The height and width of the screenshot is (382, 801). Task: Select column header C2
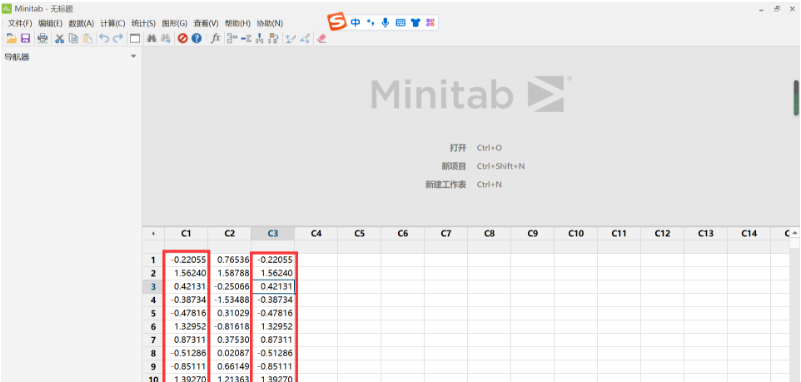click(x=229, y=233)
